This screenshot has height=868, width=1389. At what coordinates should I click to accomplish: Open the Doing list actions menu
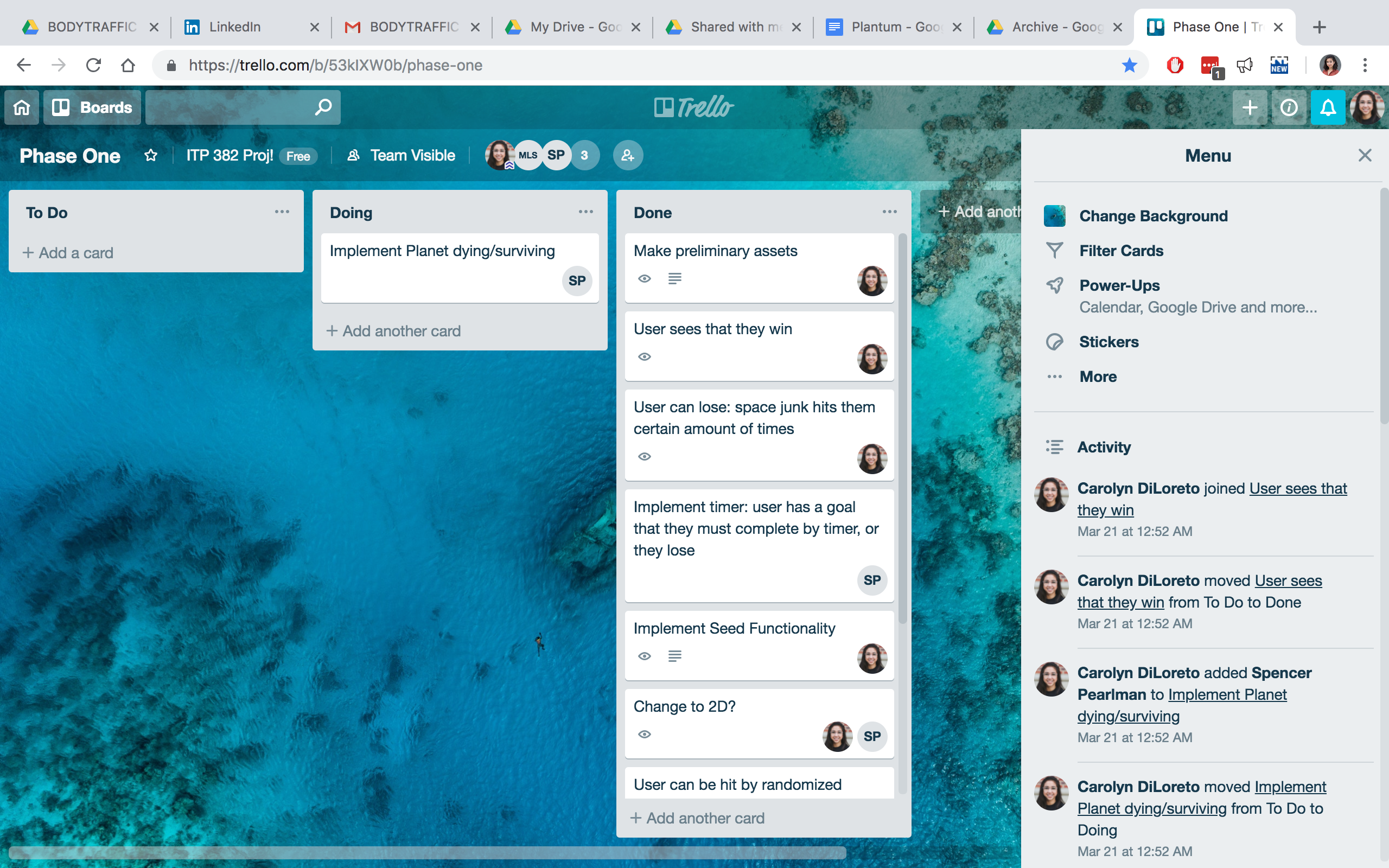point(585,212)
